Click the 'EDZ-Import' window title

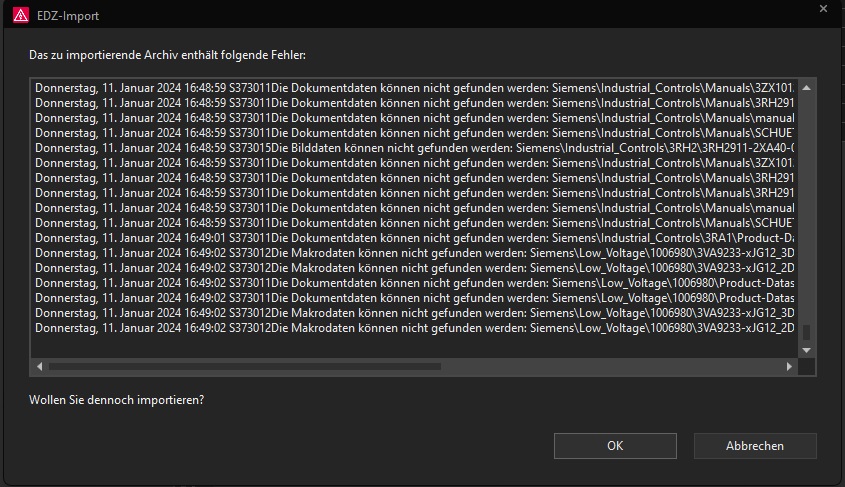[x=68, y=16]
